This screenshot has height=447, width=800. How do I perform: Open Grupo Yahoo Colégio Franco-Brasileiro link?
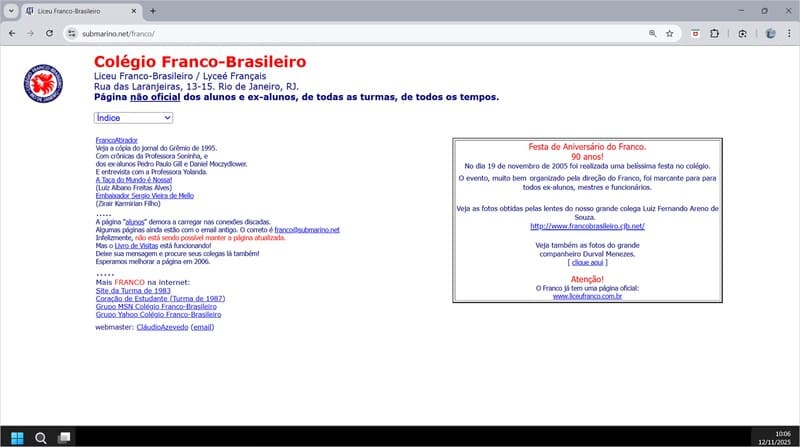pos(158,315)
